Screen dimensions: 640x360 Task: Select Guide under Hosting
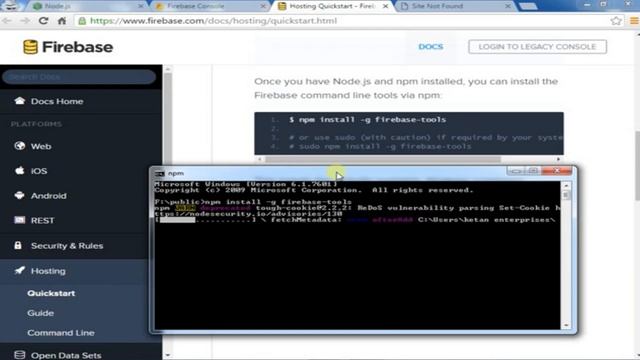(x=40, y=313)
